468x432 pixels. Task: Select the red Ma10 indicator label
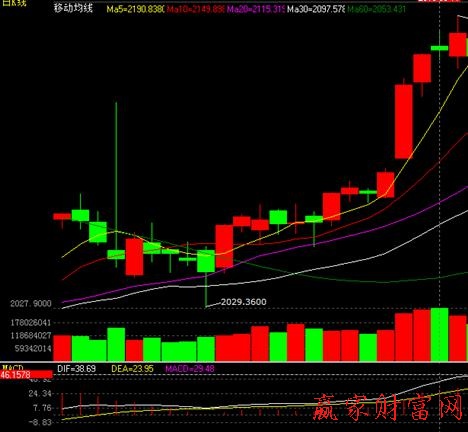pyautogui.click(x=195, y=9)
